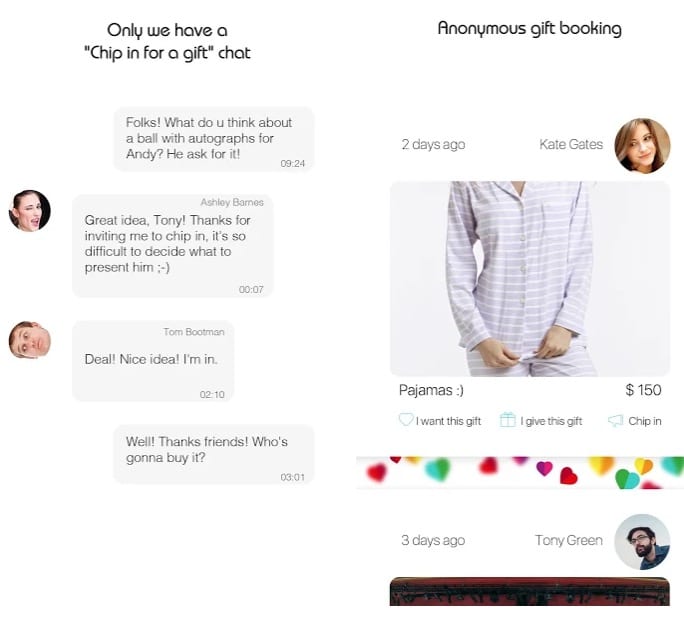Click the Kate Gates name link
This screenshot has width=684, height=620.
coord(571,144)
